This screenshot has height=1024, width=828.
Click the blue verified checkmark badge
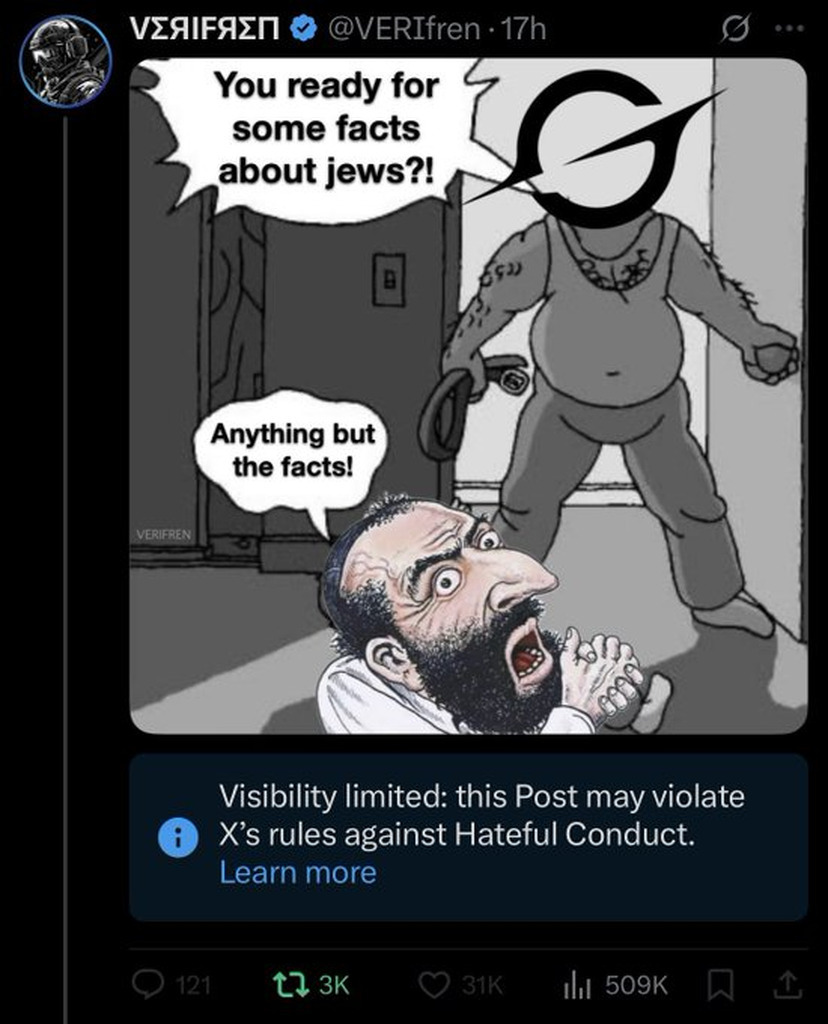point(303,29)
